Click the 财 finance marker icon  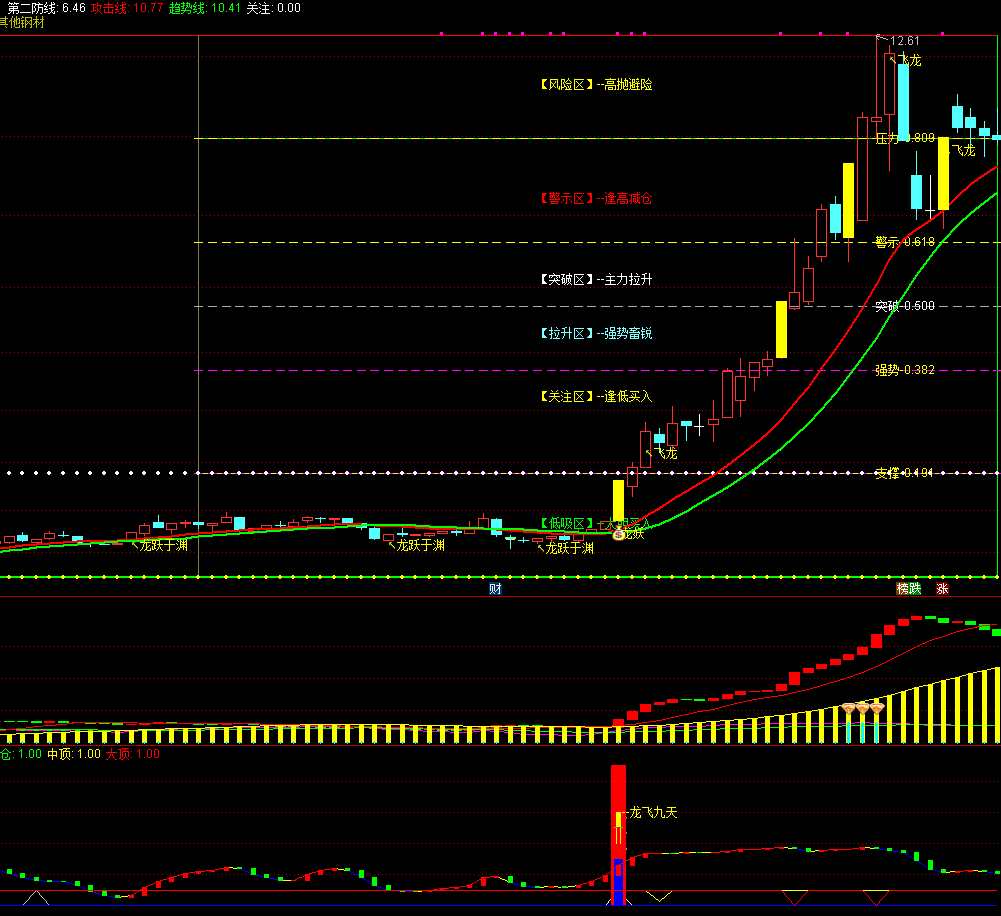[495, 588]
